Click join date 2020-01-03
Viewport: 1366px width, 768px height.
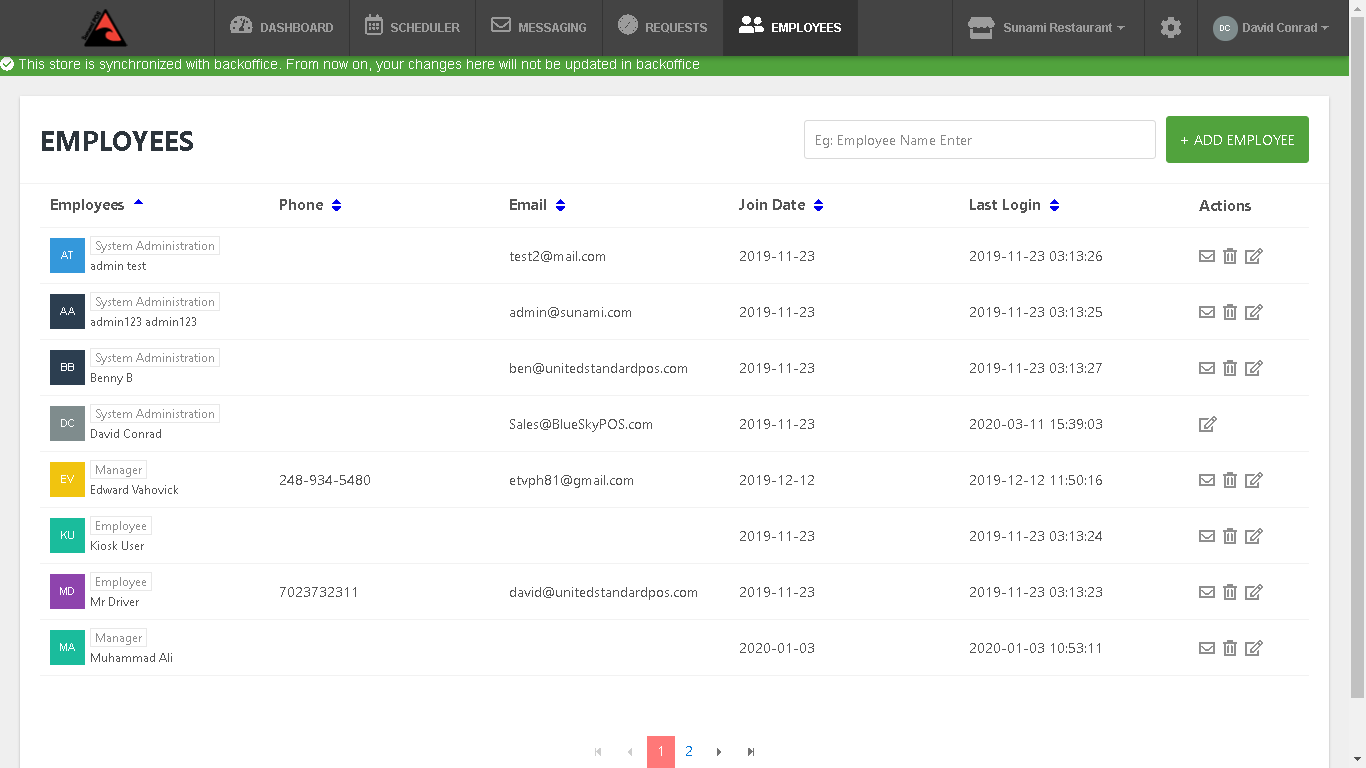[777, 648]
